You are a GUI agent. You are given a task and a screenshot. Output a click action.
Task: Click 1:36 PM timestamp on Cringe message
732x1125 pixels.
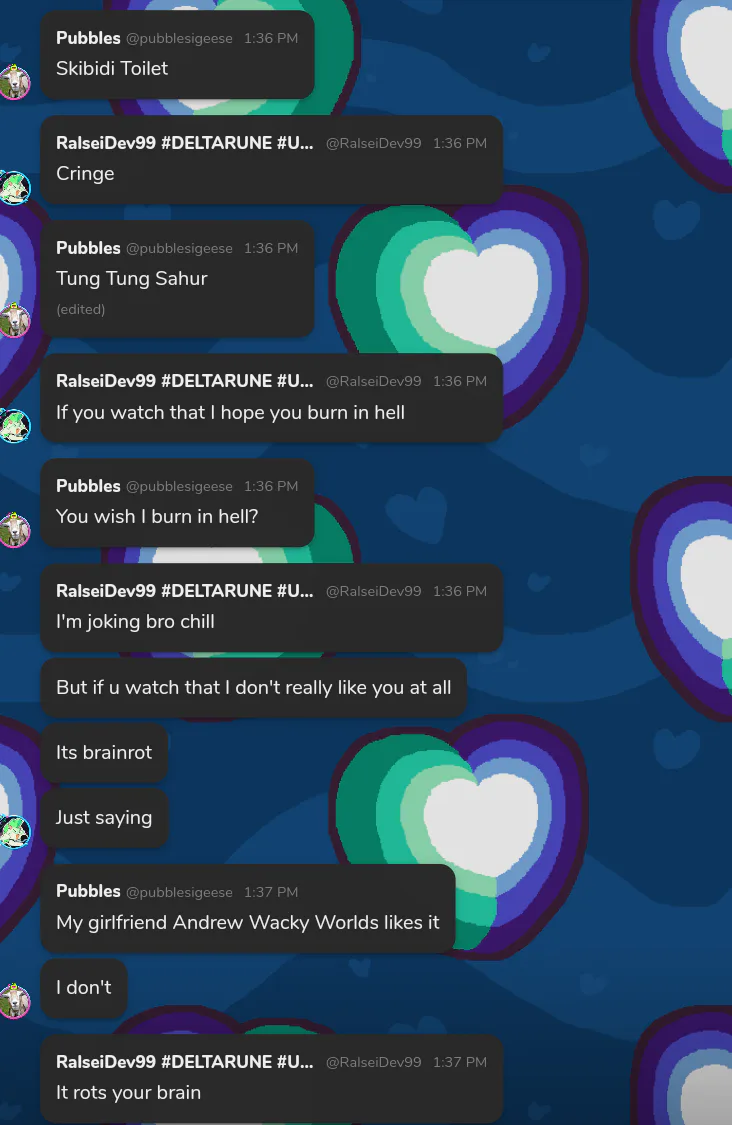point(459,143)
